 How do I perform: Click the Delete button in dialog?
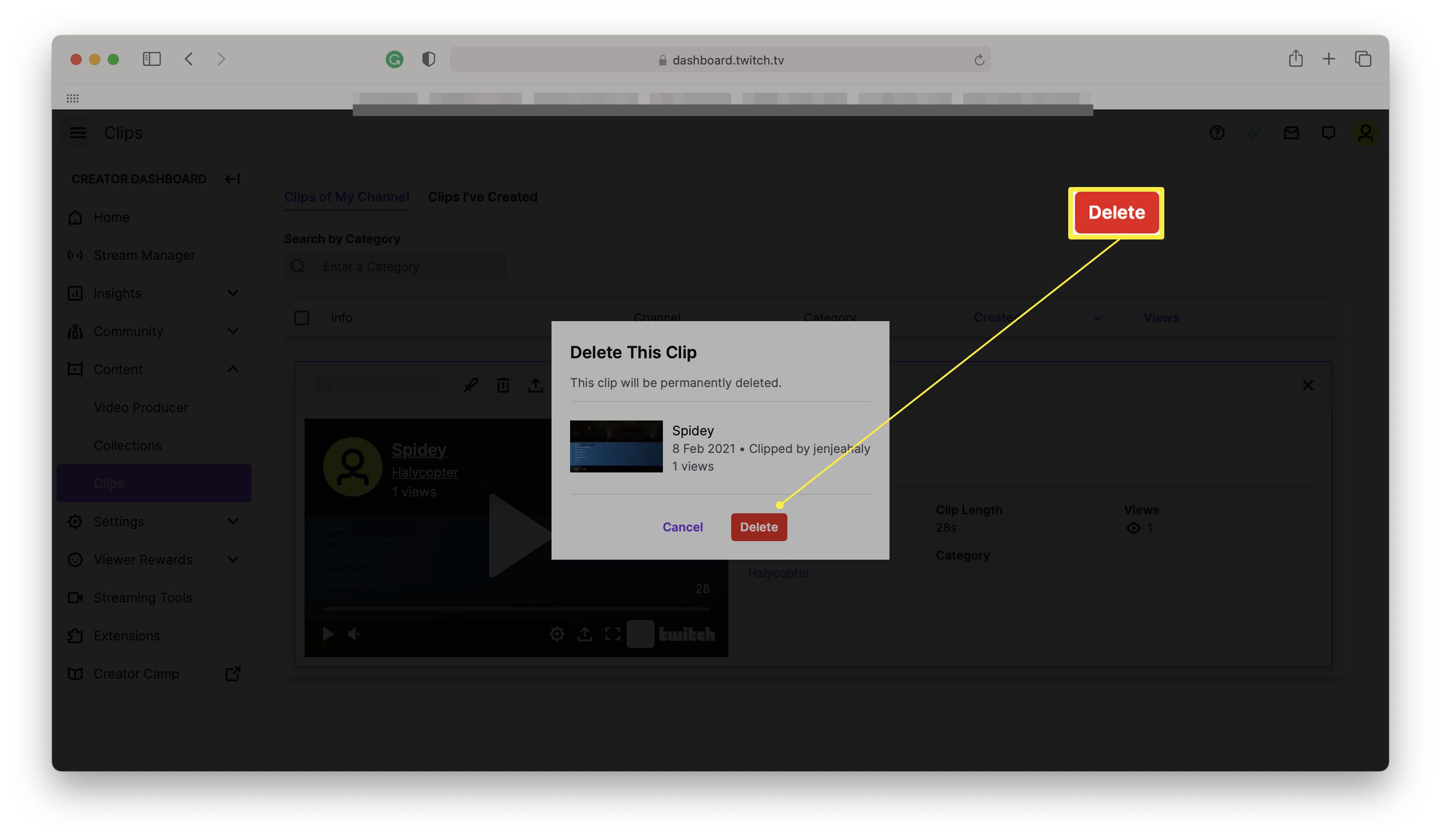[759, 526]
